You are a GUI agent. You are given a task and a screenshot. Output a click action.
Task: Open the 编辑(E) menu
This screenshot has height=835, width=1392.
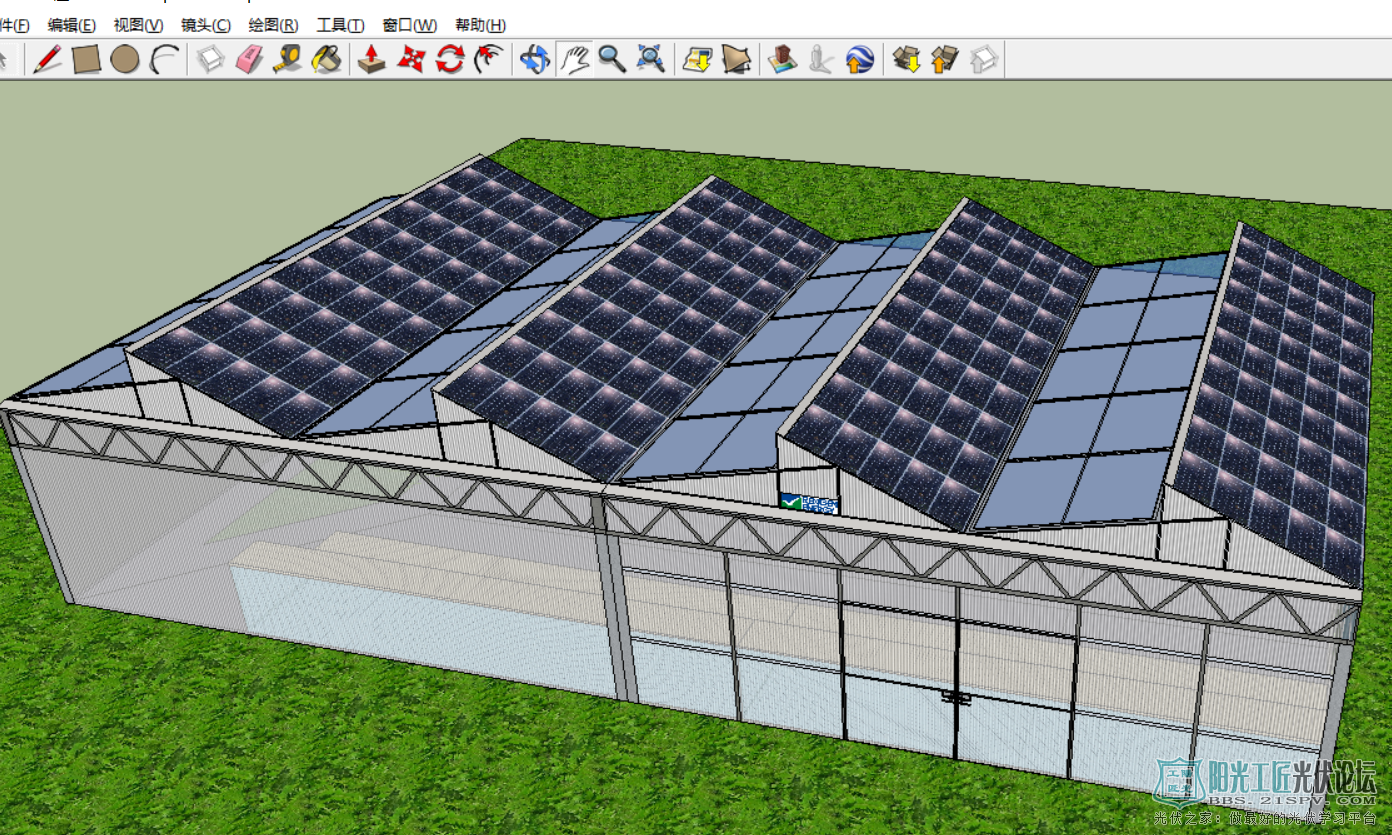click(72, 25)
